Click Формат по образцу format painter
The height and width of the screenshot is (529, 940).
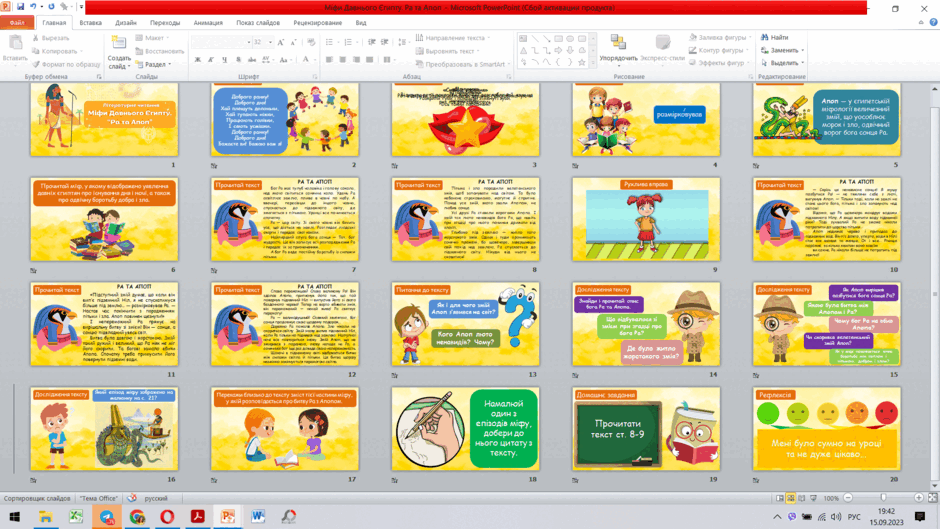pyautogui.click(x=67, y=64)
